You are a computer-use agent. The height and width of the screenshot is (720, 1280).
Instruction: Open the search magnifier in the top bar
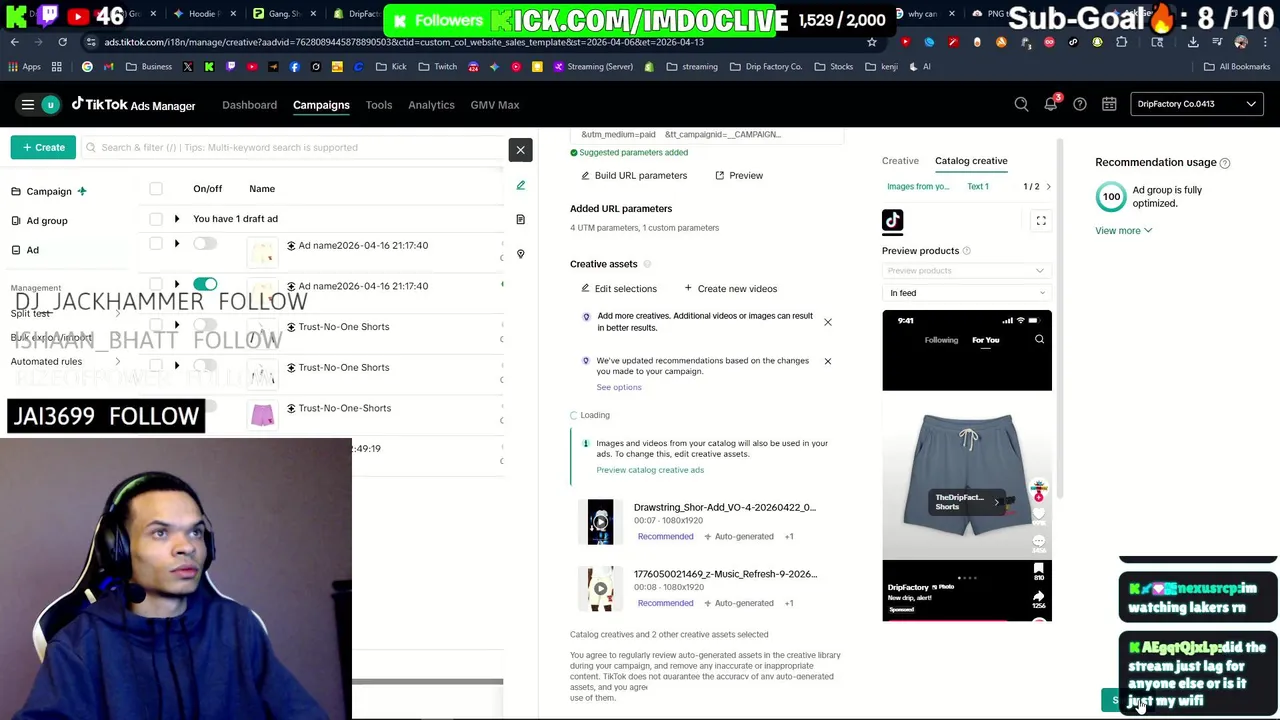1021,105
